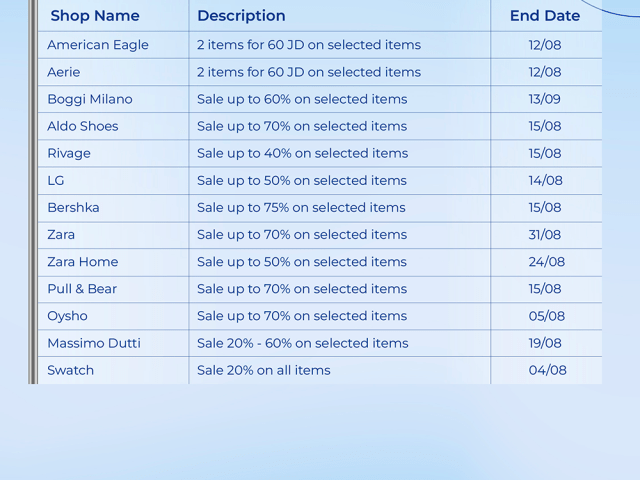Select the American Eagle shop name
Screen dimensions: 640x480
point(98,45)
